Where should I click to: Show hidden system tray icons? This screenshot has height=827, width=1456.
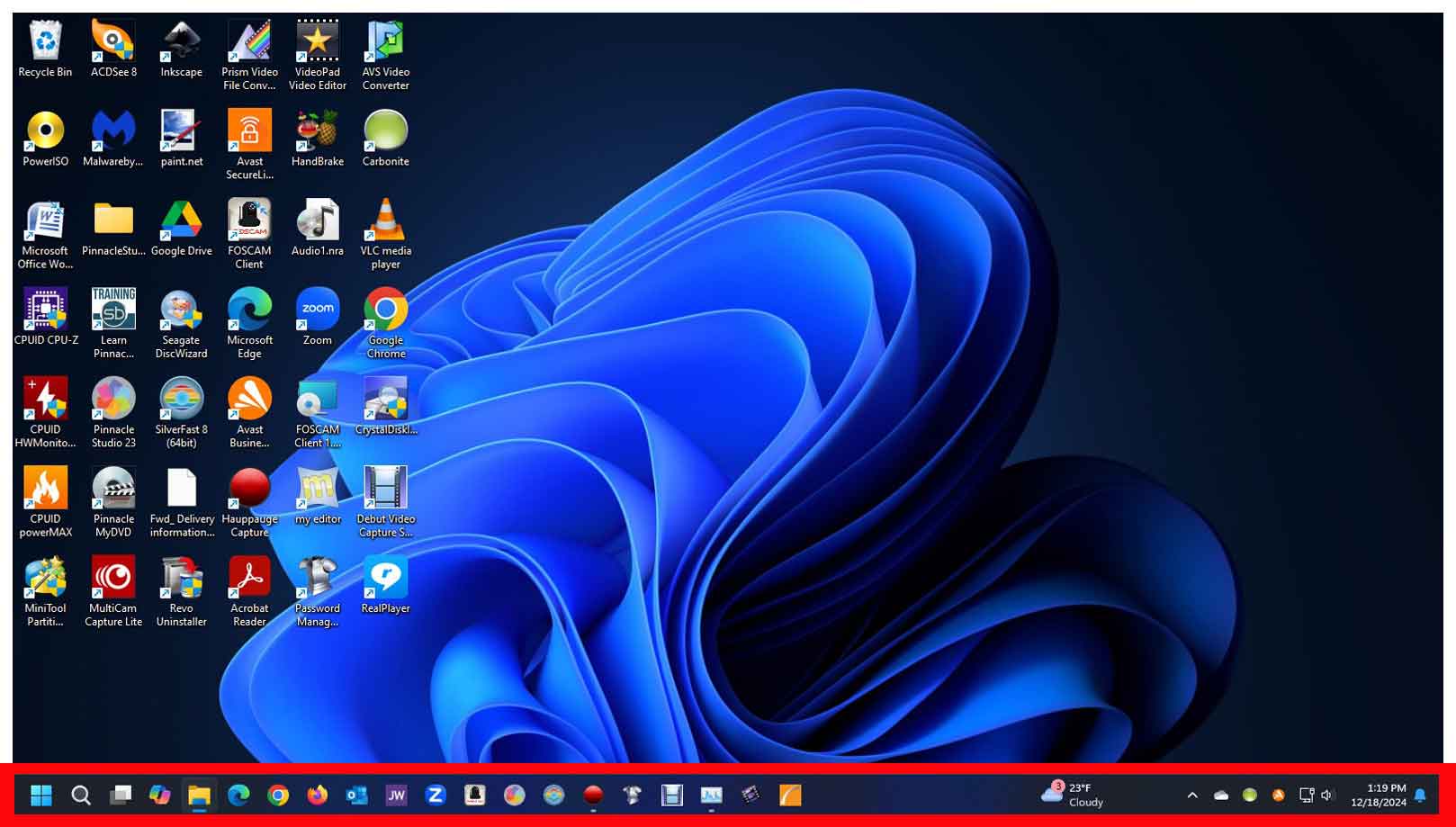click(1192, 796)
